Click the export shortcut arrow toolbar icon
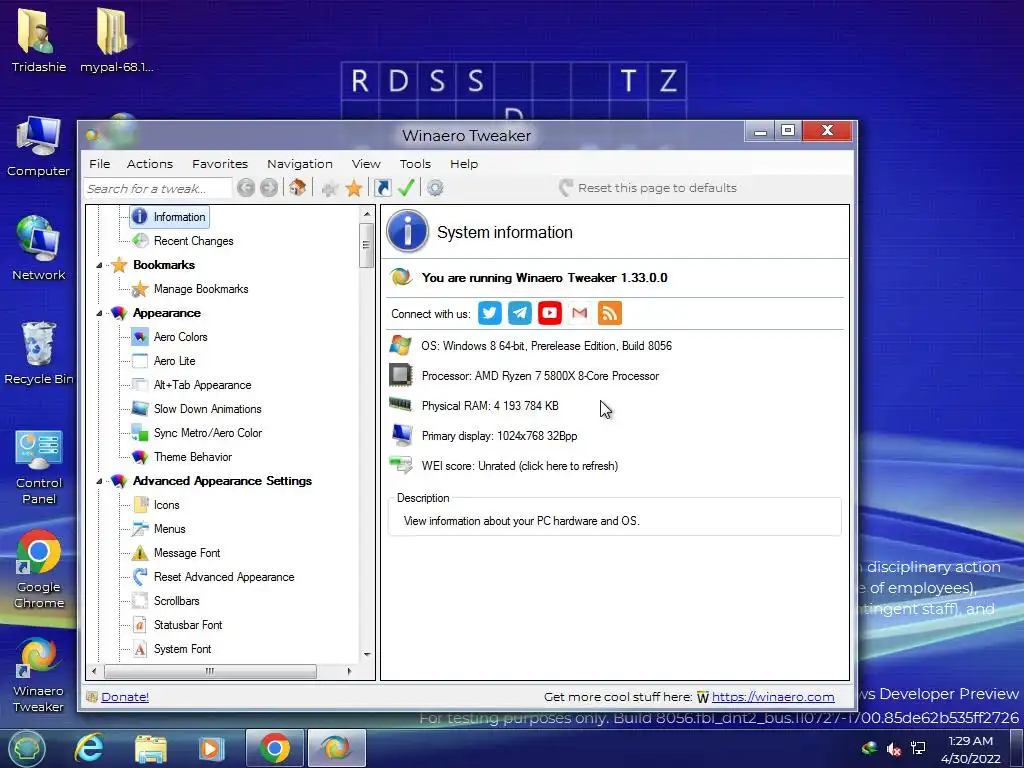This screenshot has width=1024, height=768. pos(383,188)
